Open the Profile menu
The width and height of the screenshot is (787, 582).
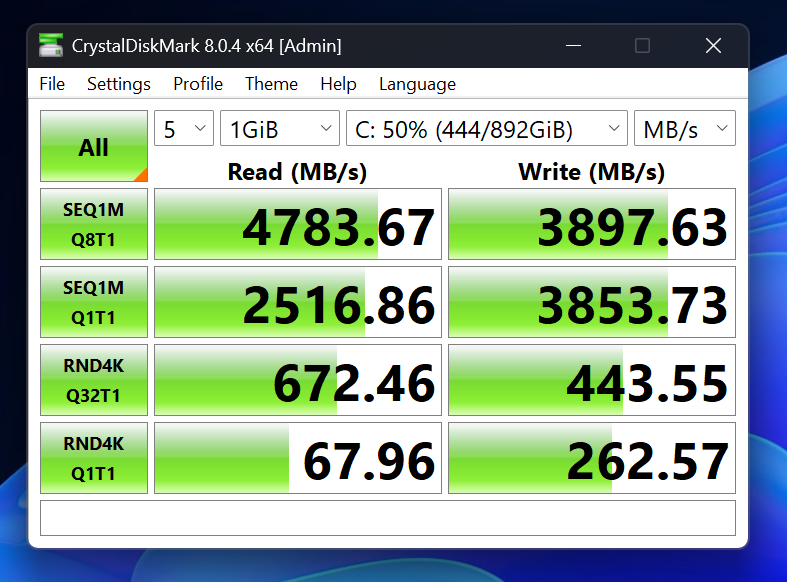coord(198,84)
